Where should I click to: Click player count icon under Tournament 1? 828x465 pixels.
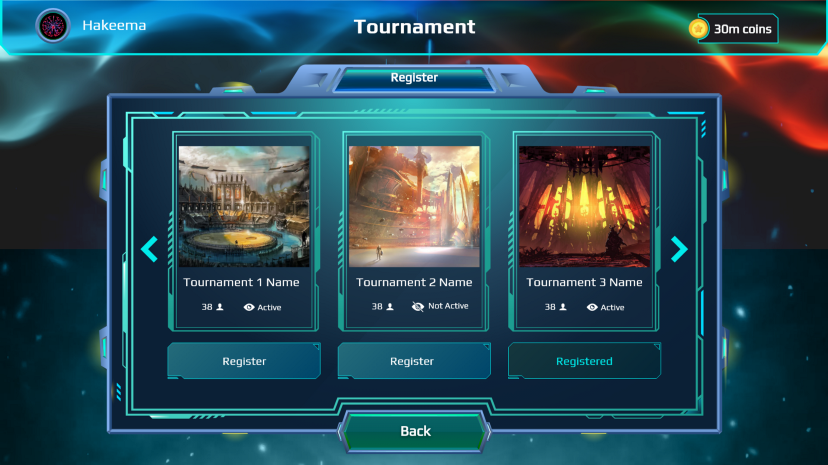(220, 307)
